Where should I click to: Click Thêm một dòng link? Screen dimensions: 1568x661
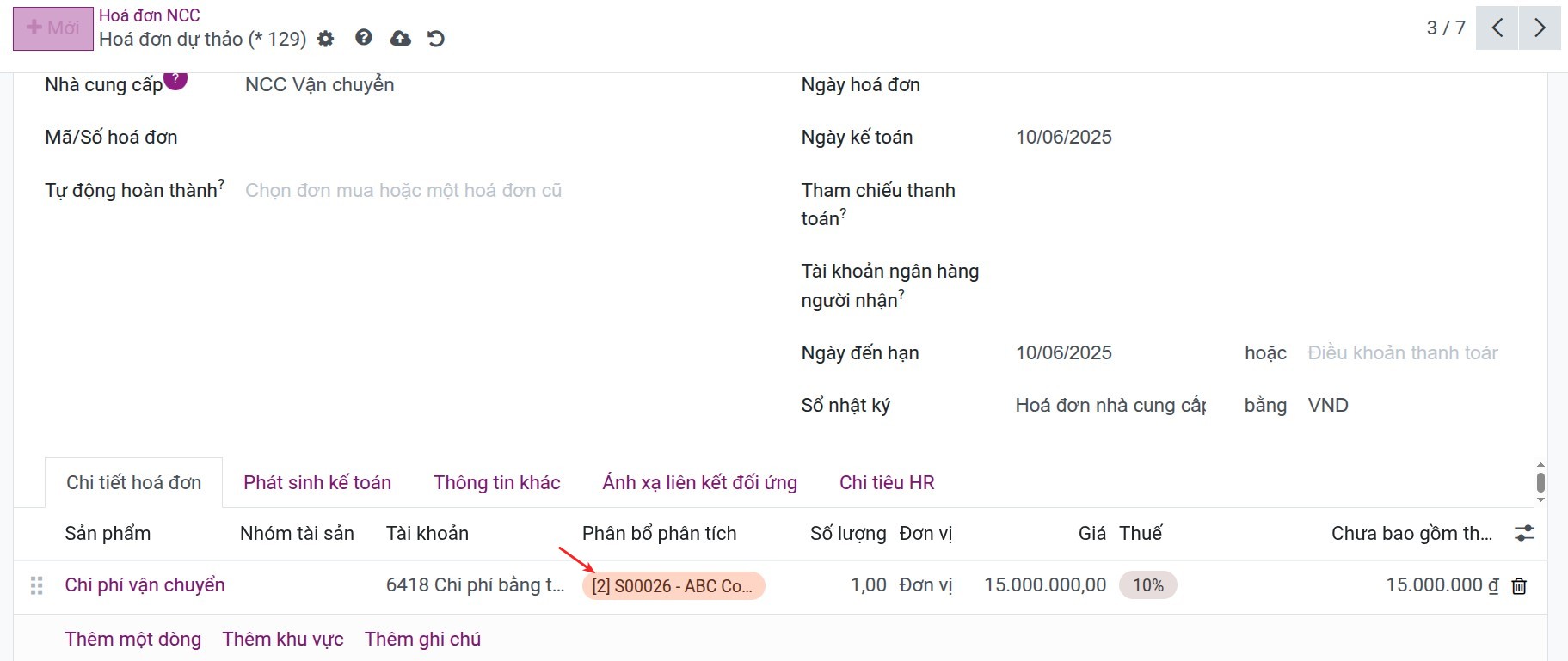(133, 640)
